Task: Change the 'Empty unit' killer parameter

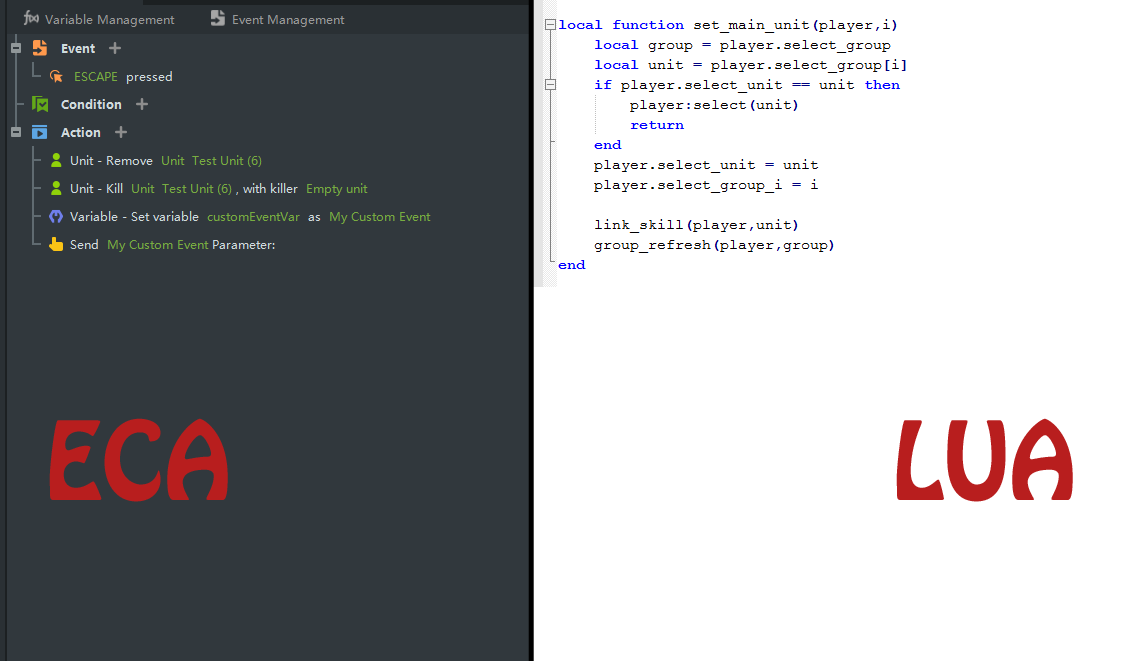Action: [337, 188]
